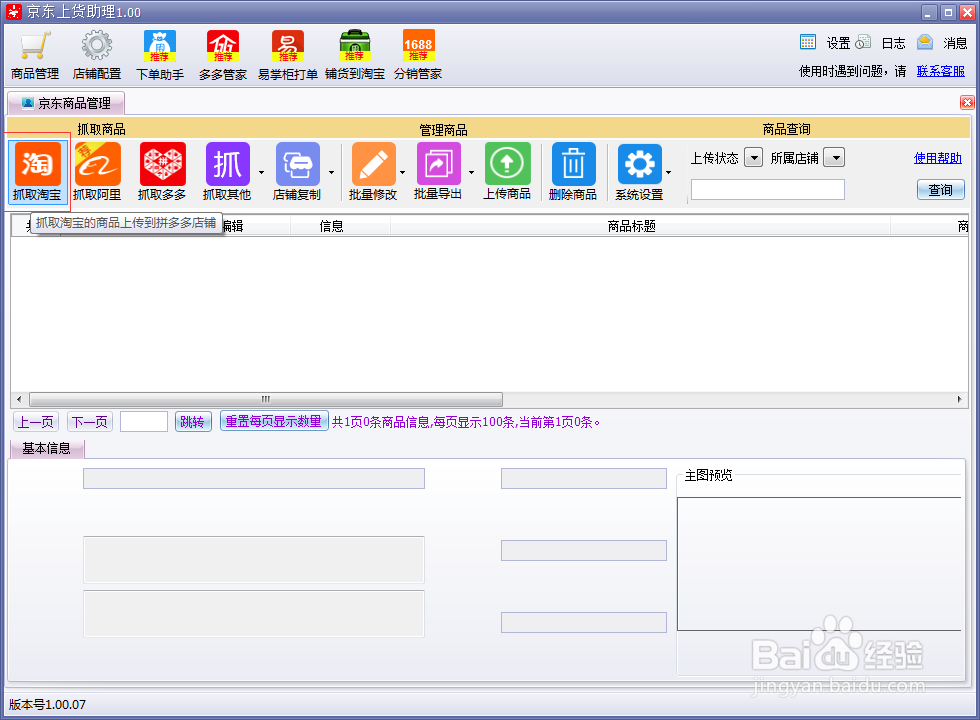Viewport: 980px width, 720px height.
Task: Open 日志 log icon
Action: 863,42
